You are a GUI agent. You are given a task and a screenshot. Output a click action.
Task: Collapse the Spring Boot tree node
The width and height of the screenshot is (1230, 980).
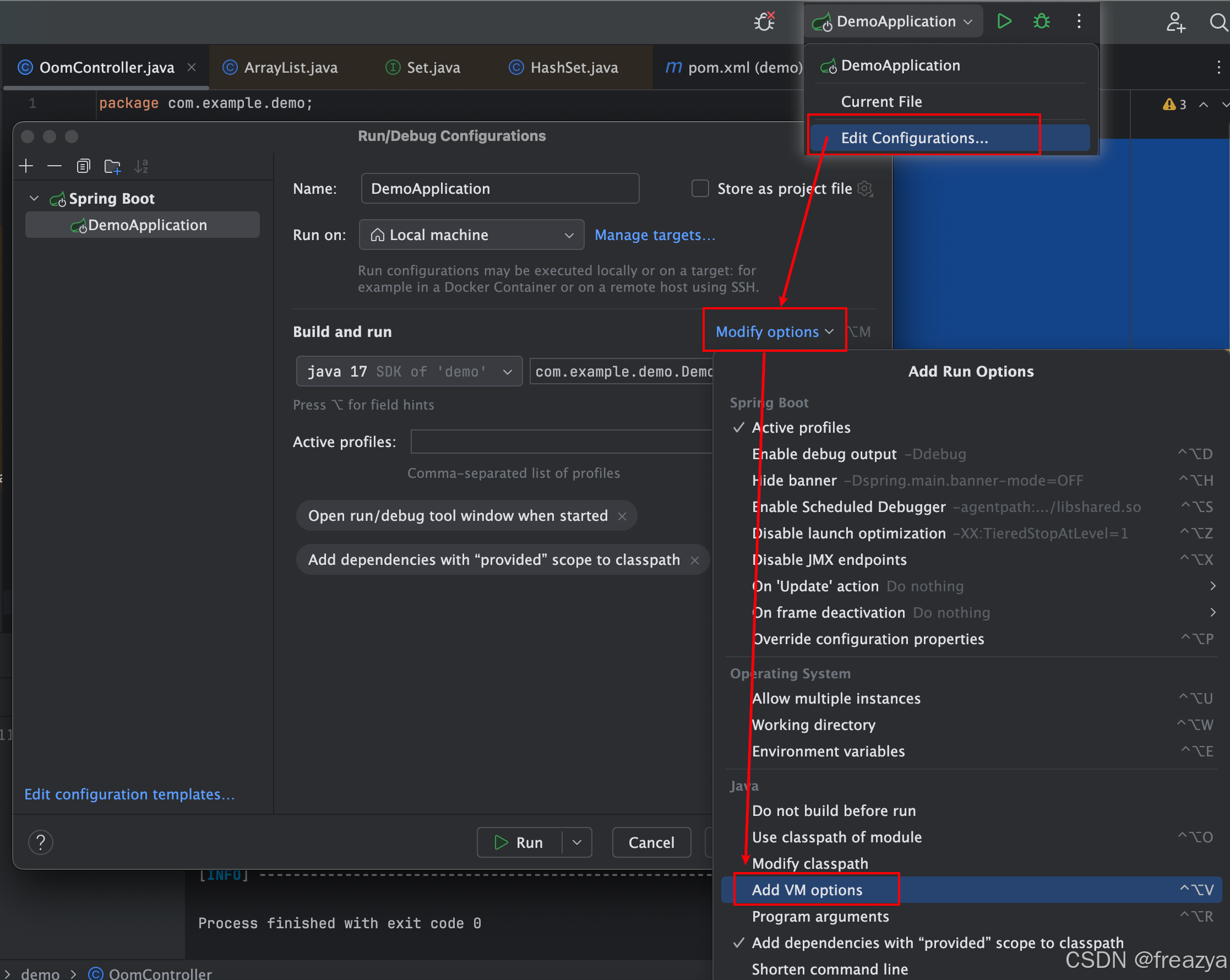(34, 199)
